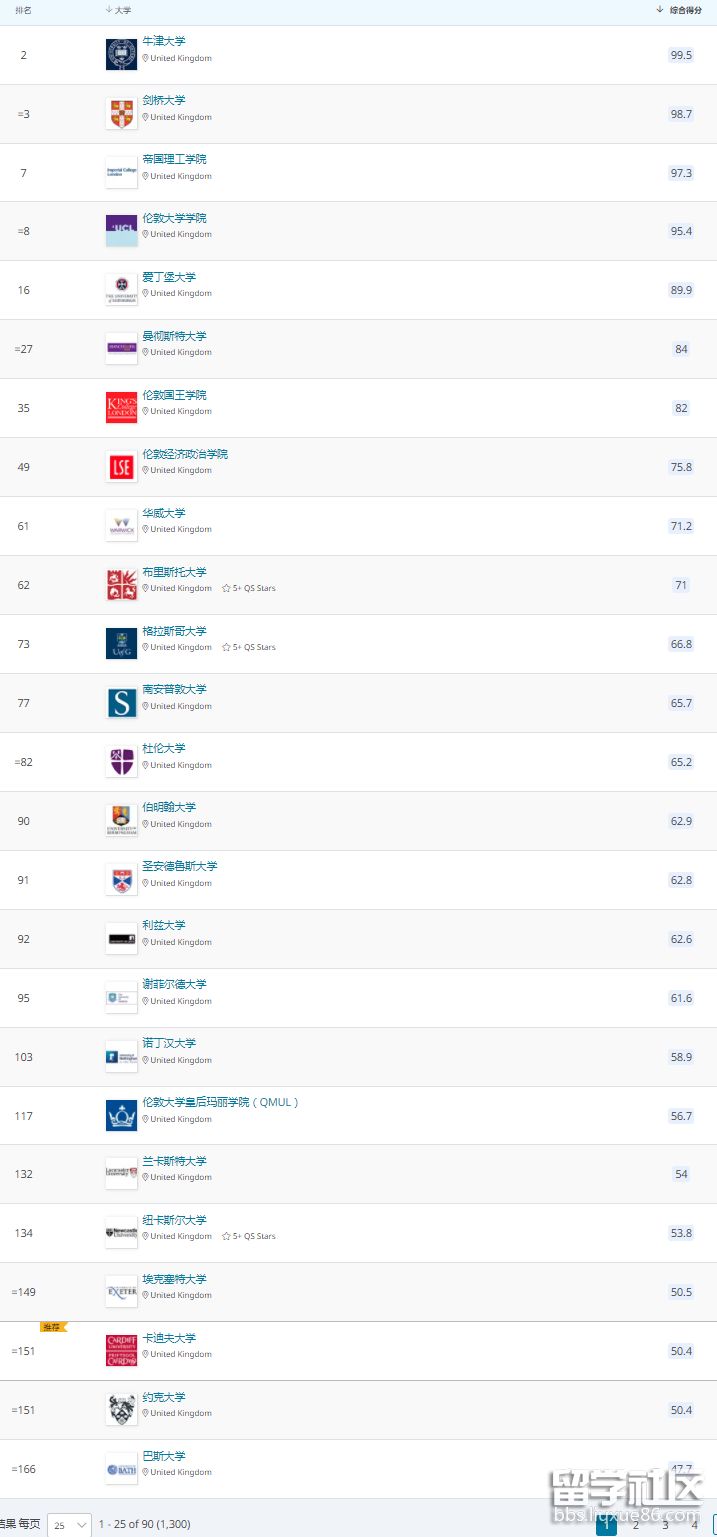This screenshot has height=1537, width=717.
Task: Click the Durham University purple shield logo
Action: [121, 762]
